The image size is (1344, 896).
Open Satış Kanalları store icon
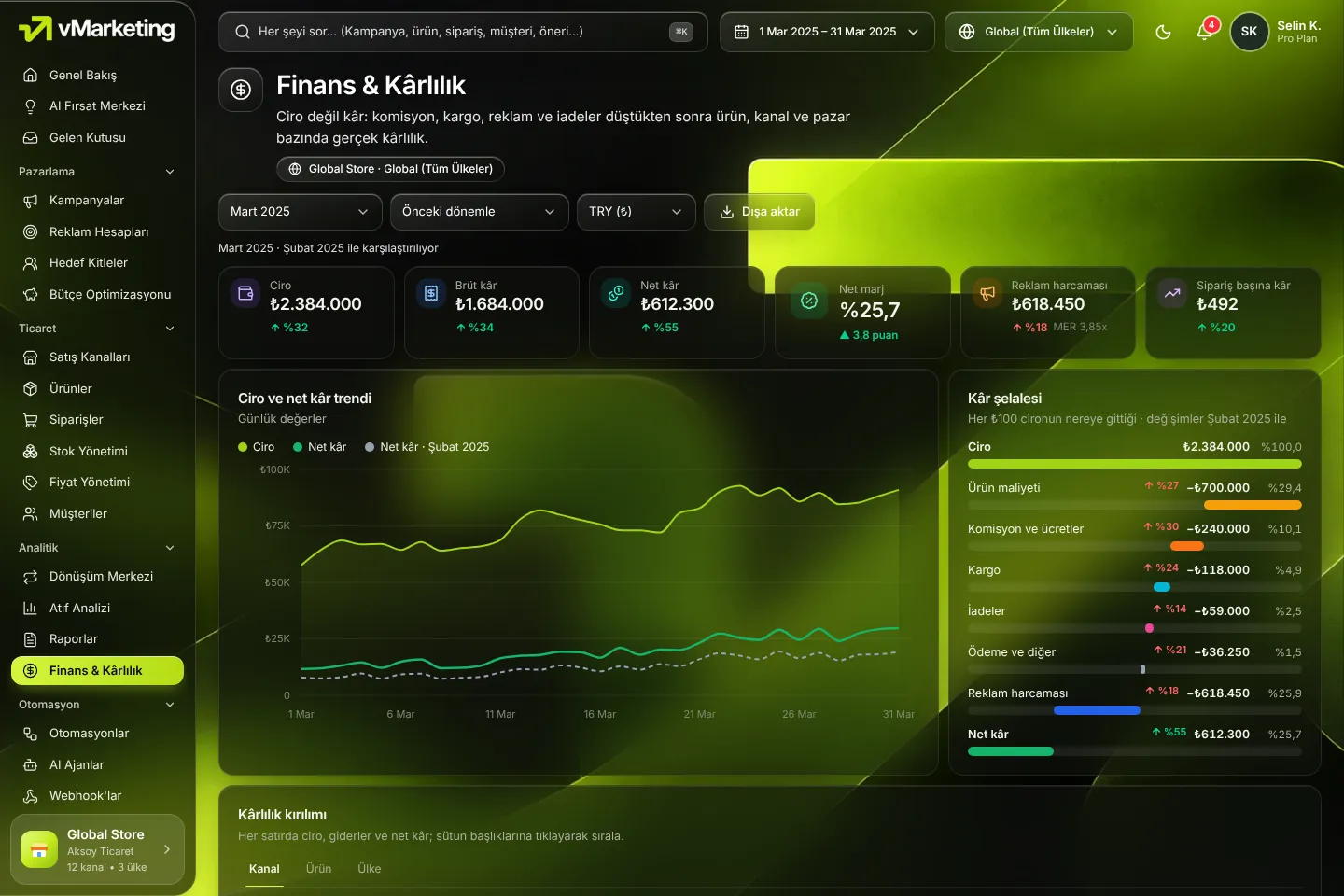coord(31,357)
